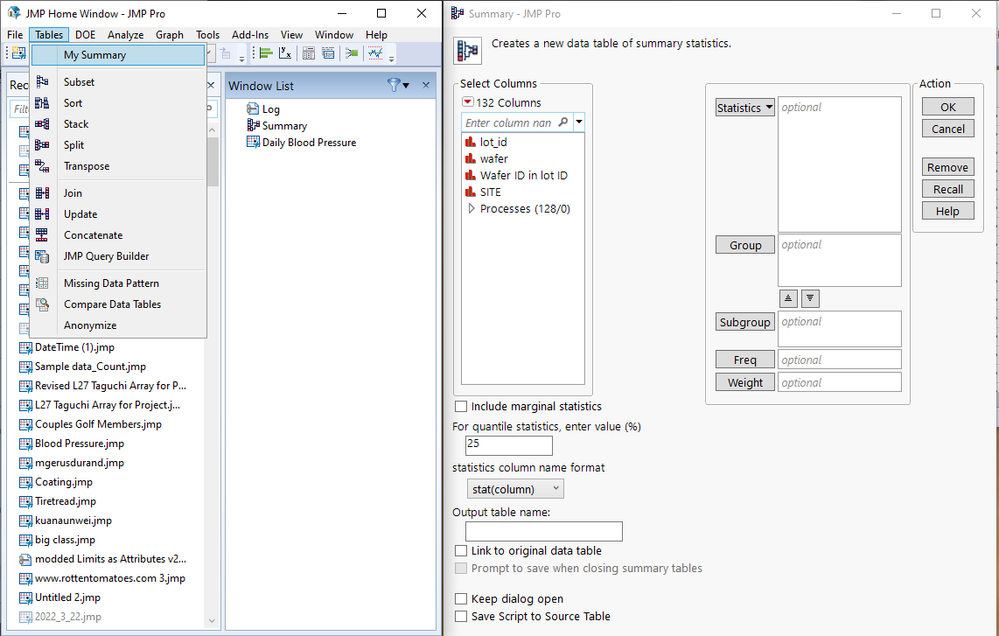Click the control chart toolbar icon
The height and width of the screenshot is (636, 999).
click(375, 54)
